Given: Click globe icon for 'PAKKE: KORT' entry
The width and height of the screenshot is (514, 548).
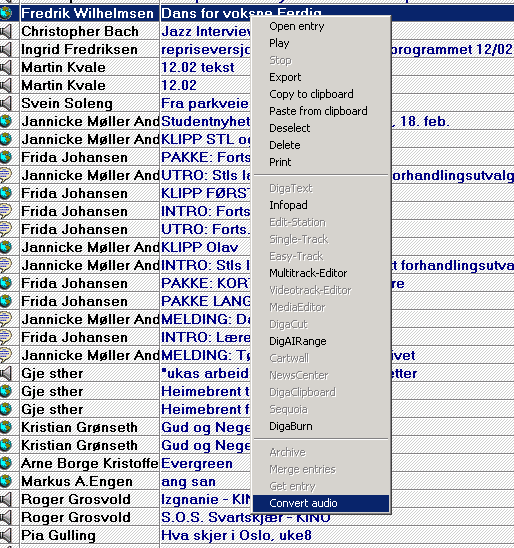Looking at the screenshot, I should click(x=6, y=283).
